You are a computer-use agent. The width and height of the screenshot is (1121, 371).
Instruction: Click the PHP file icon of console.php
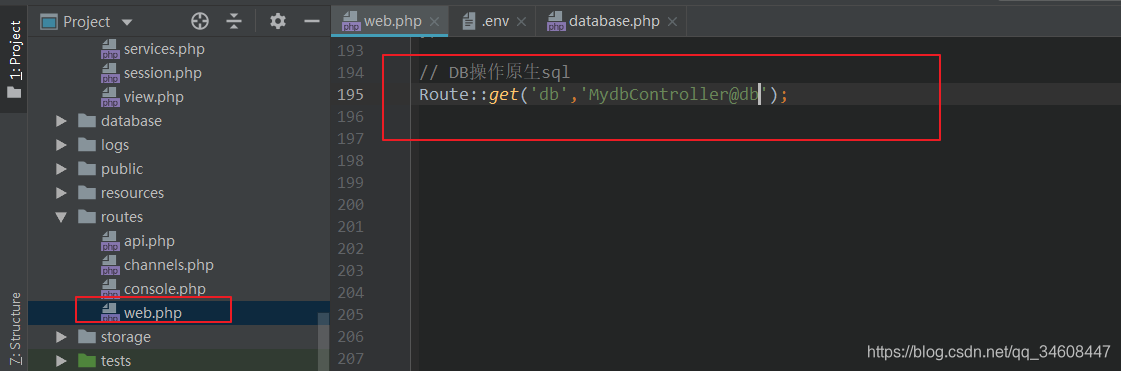(110, 290)
